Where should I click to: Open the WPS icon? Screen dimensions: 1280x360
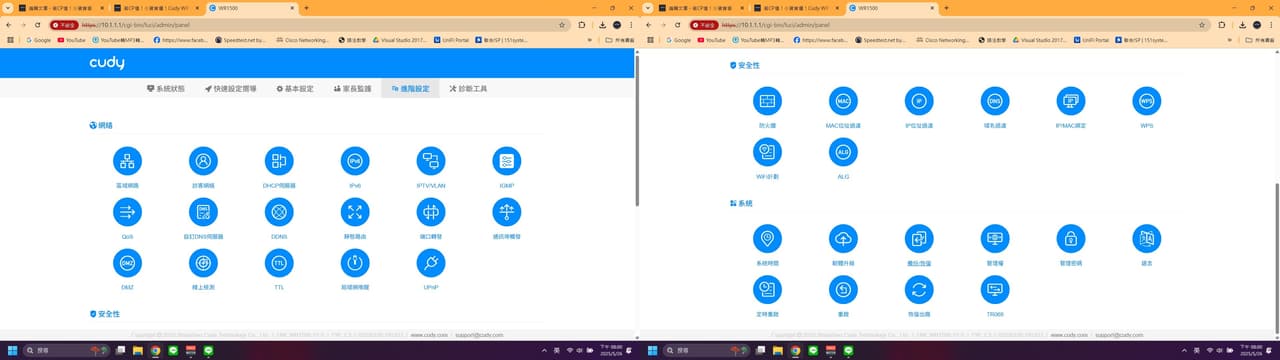pyautogui.click(x=1147, y=101)
